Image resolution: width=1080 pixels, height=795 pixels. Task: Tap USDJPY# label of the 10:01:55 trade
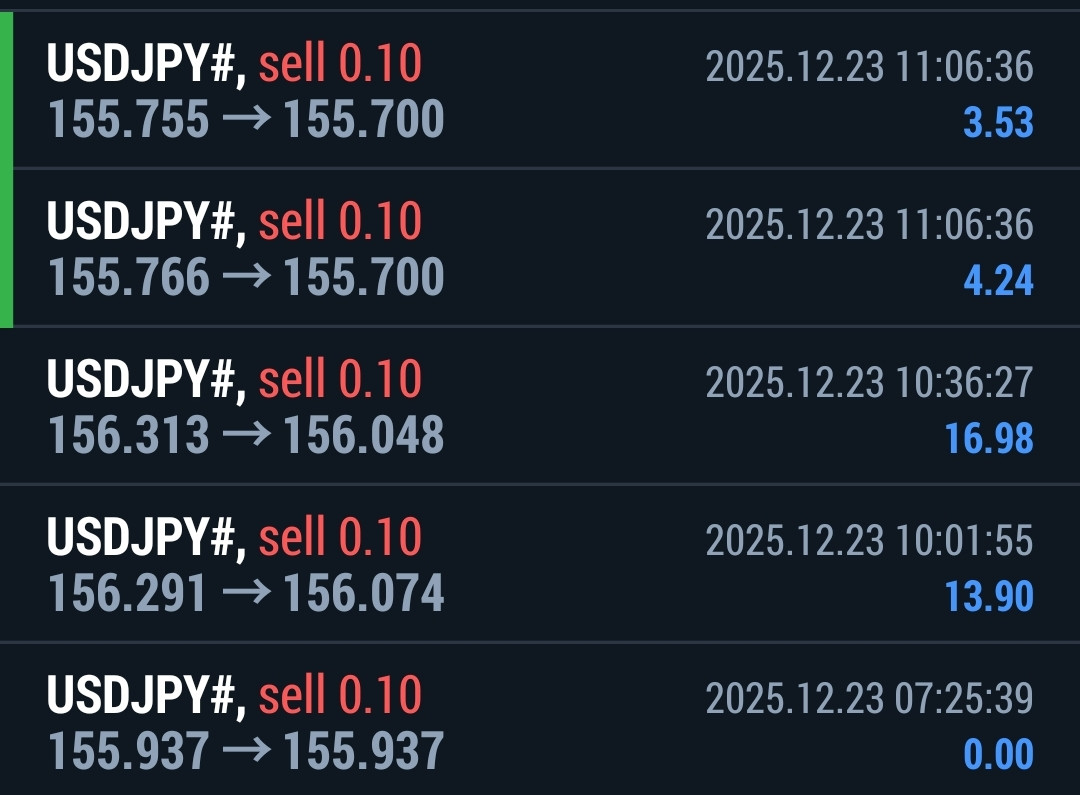click(146, 538)
